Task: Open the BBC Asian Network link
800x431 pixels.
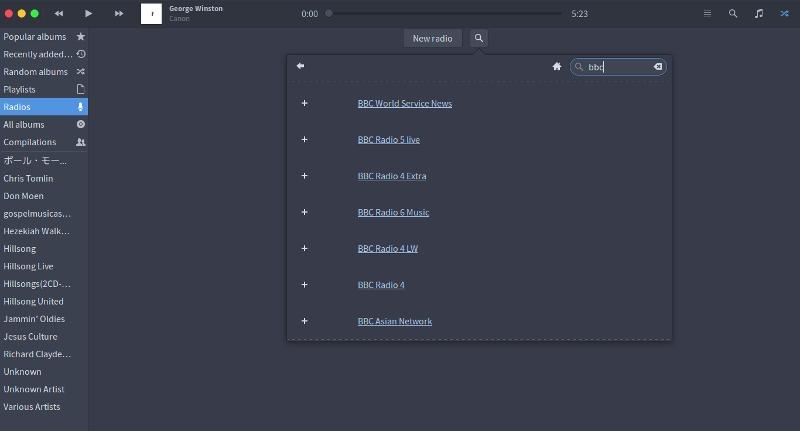Action: [395, 321]
